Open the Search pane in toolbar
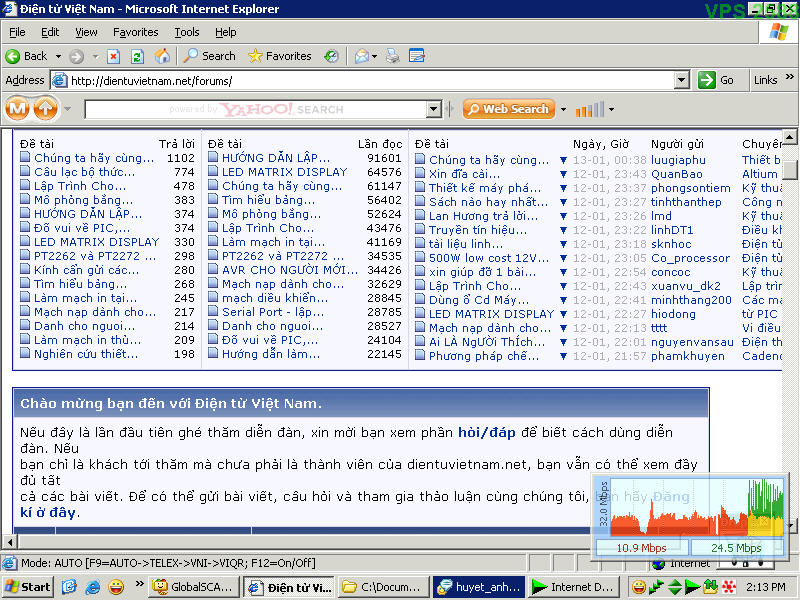 tap(210, 56)
